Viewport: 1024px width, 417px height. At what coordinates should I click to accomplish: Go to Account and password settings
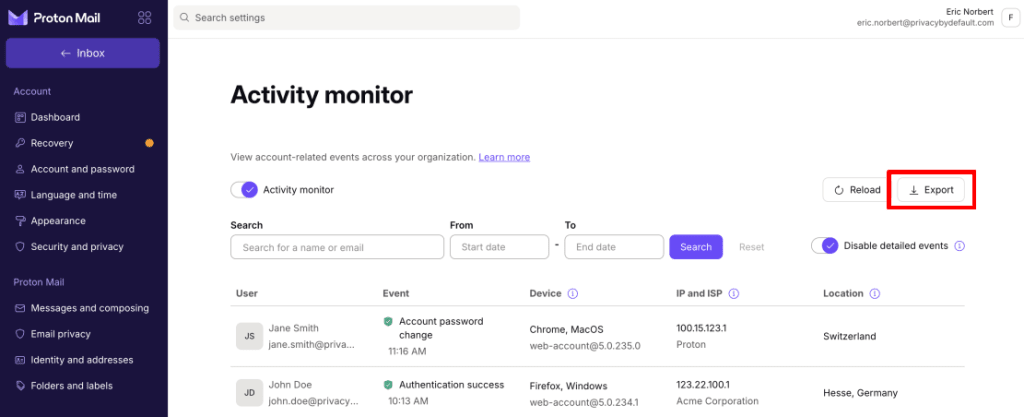point(82,169)
